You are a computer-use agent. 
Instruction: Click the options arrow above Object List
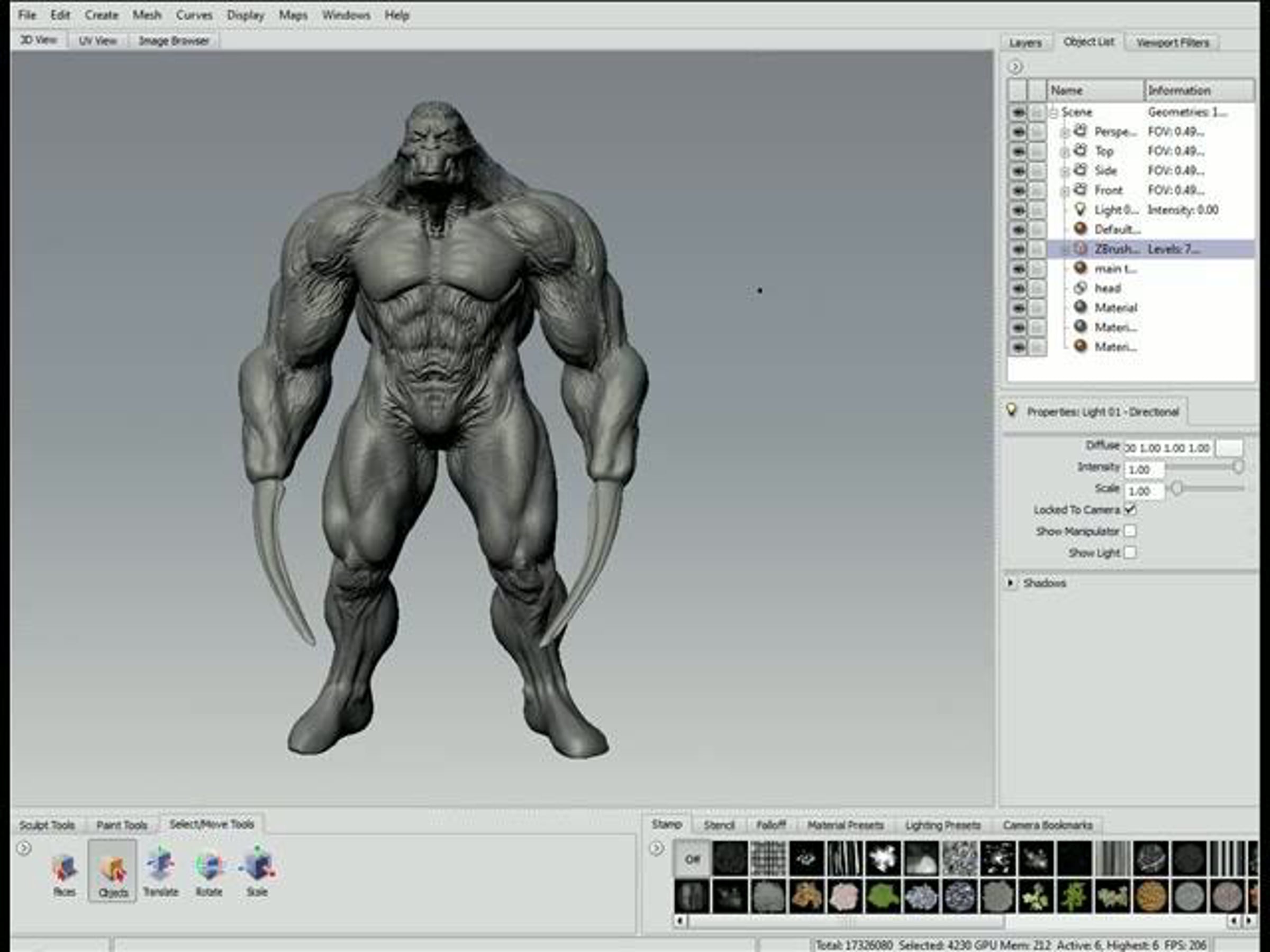click(x=1015, y=67)
